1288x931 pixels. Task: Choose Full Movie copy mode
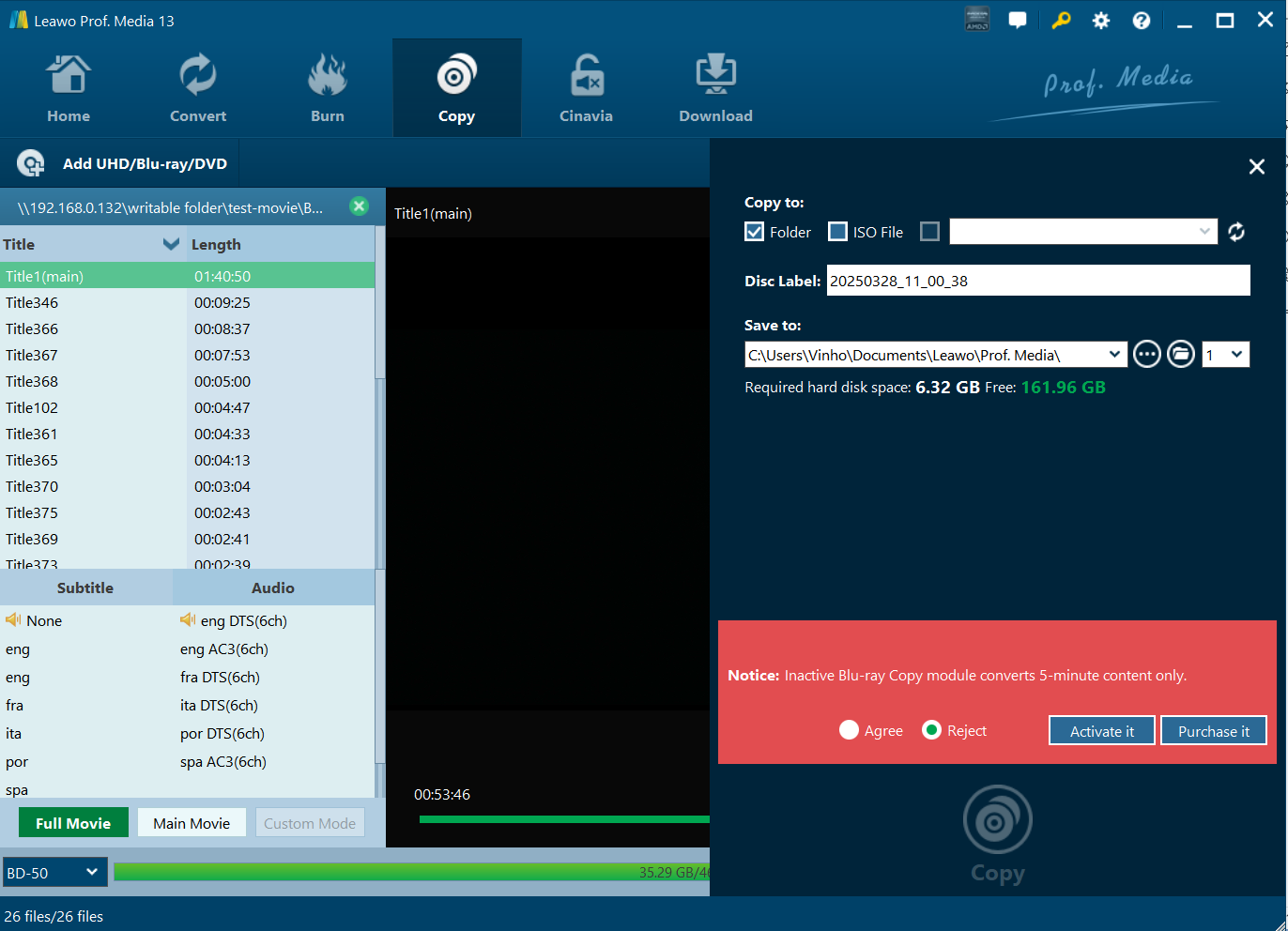73,823
